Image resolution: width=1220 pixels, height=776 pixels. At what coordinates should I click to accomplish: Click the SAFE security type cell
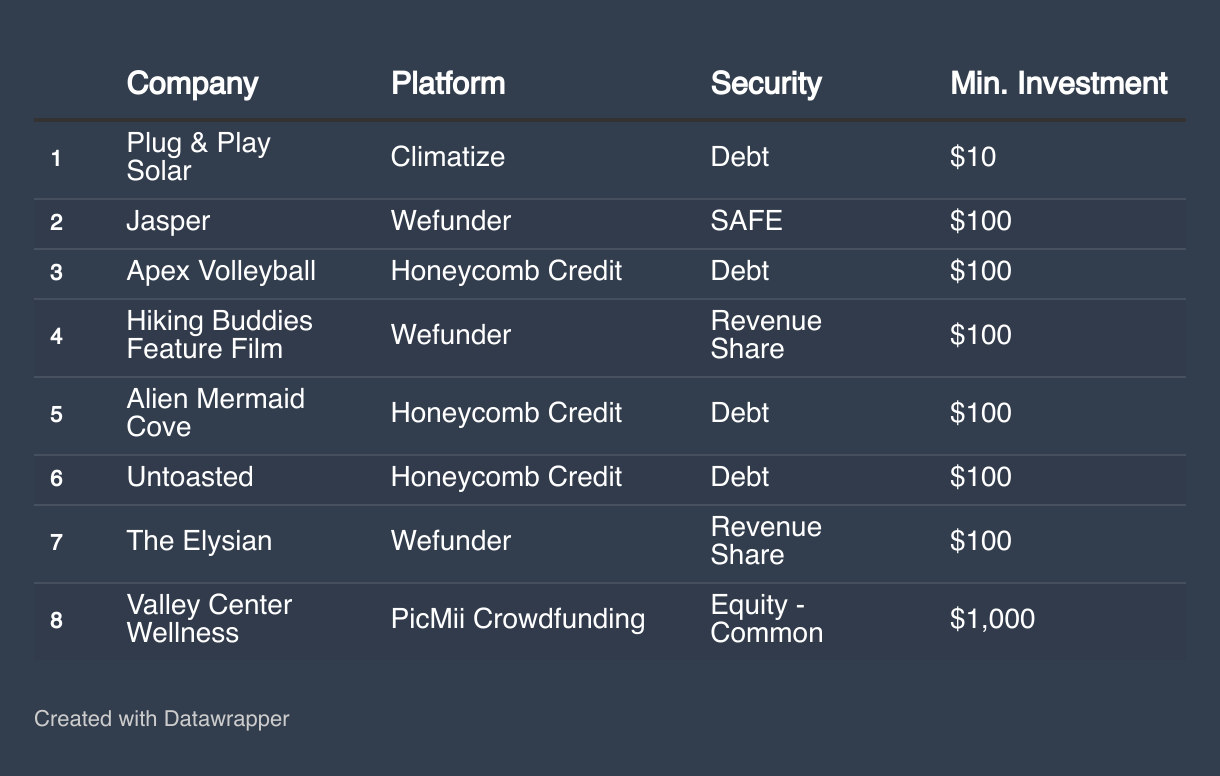[746, 221]
